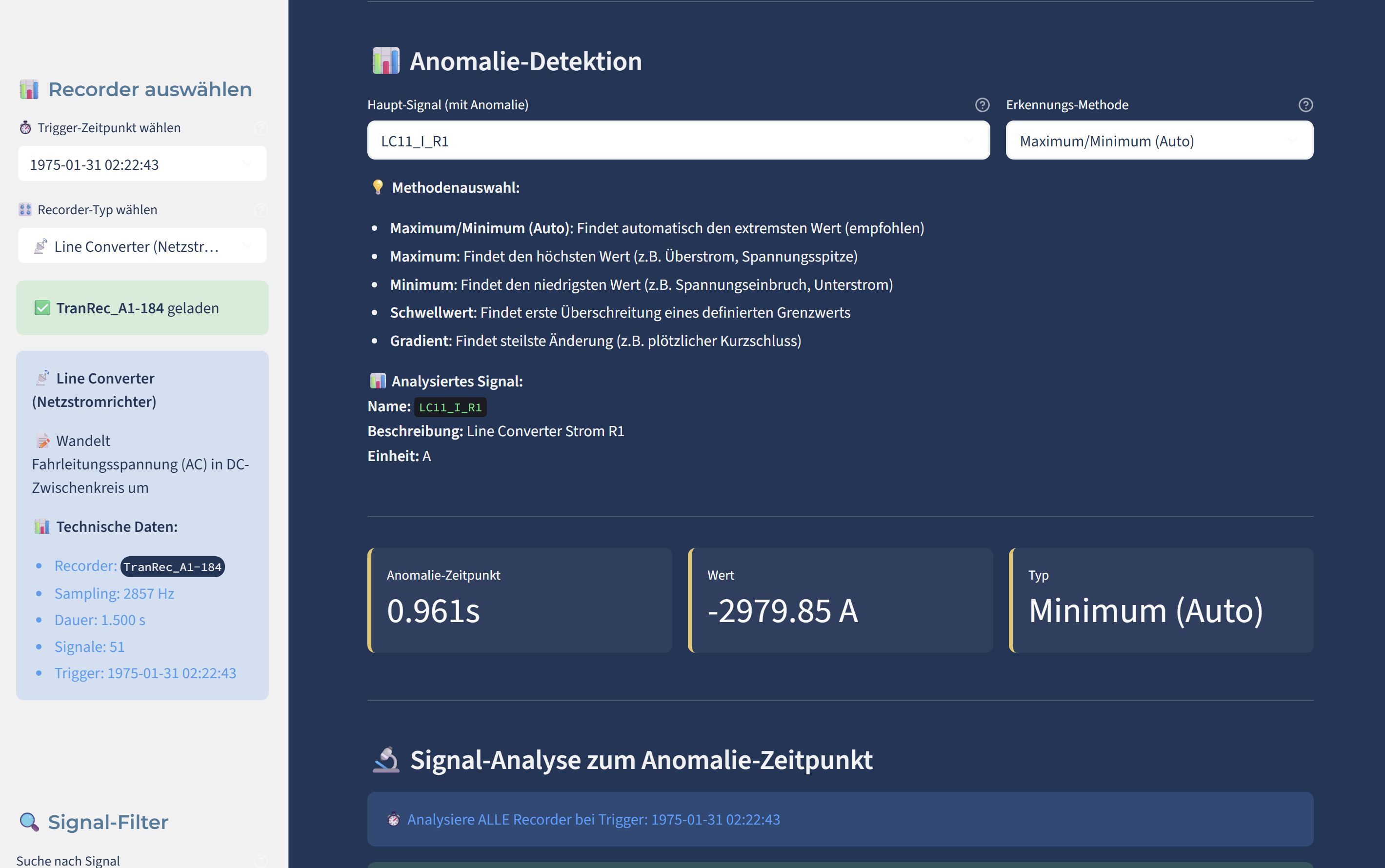Open the trigger timestamp dropdown showing 1975-01-31

(x=142, y=163)
